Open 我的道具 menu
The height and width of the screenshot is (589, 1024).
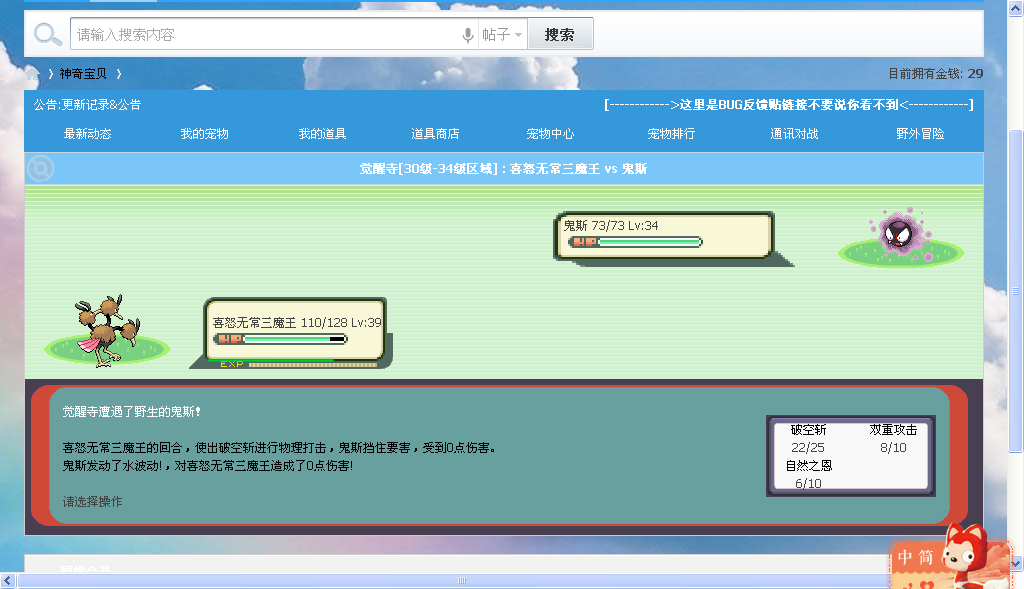click(x=322, y=134)
